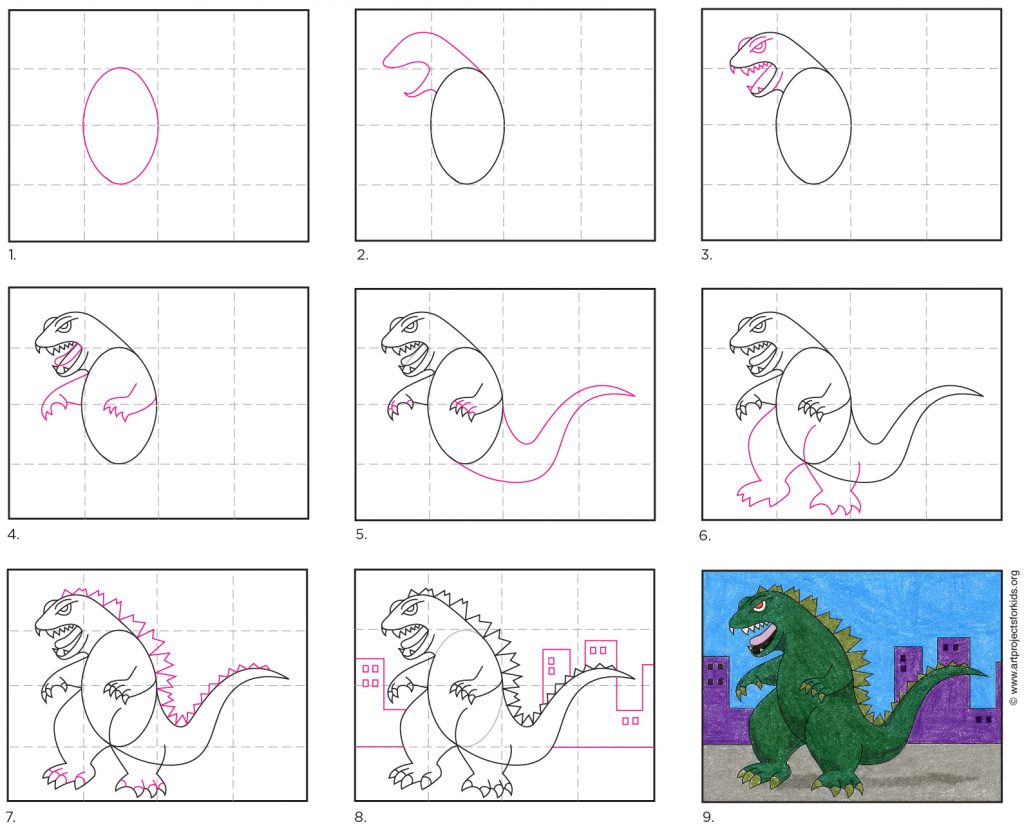Click the step number 1. label
Screen dimensions: 1024x829
12,255
